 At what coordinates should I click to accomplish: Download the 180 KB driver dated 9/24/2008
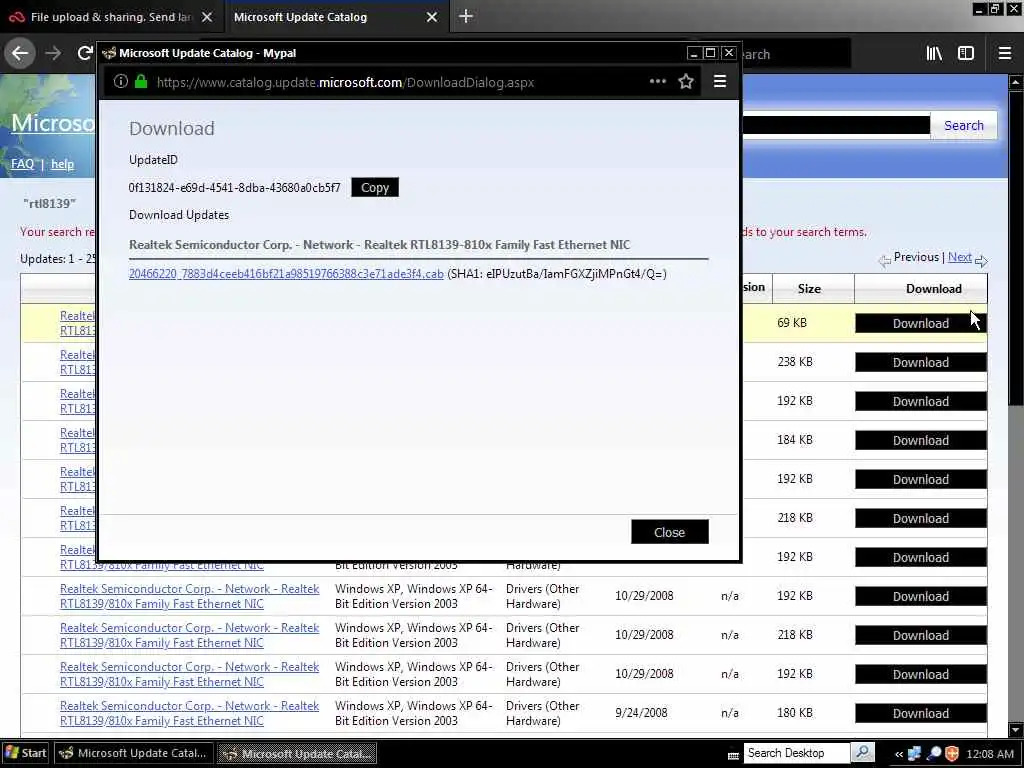[921, 714]
